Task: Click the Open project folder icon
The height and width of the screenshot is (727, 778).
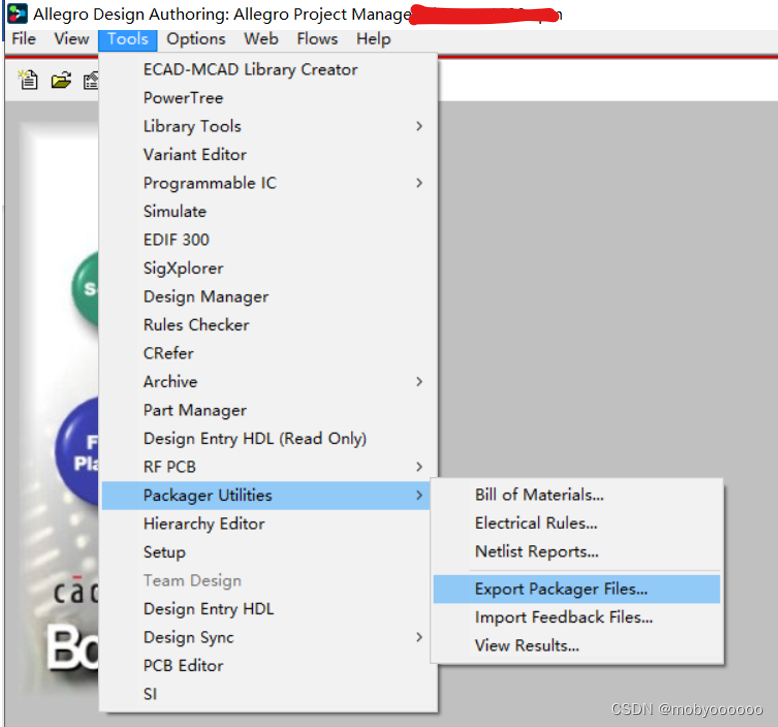Action: click(61, 80)
